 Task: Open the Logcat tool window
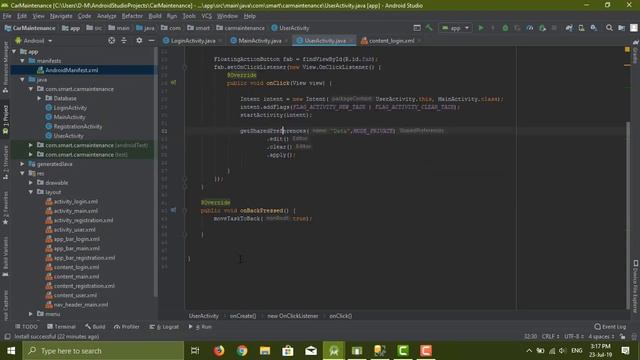(164, 327)
